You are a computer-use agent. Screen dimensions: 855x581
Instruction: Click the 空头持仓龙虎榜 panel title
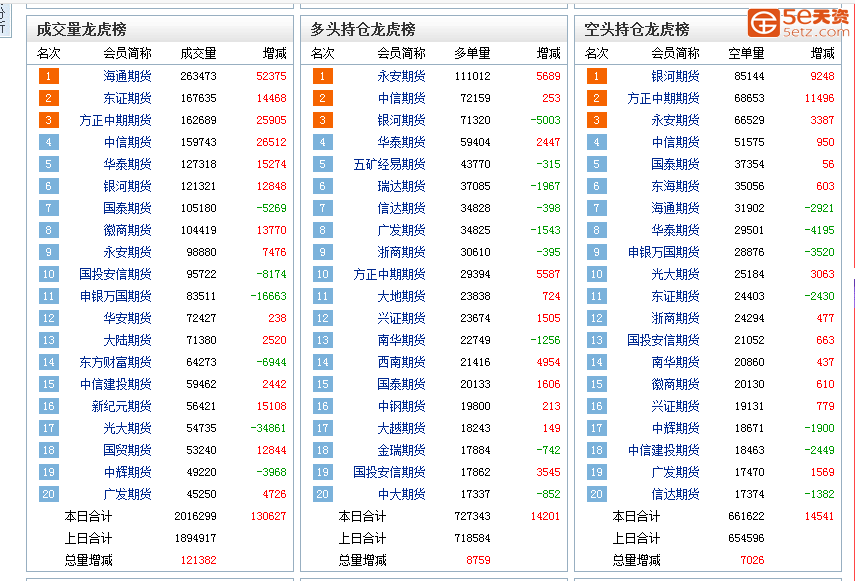(x=636, y=29)
